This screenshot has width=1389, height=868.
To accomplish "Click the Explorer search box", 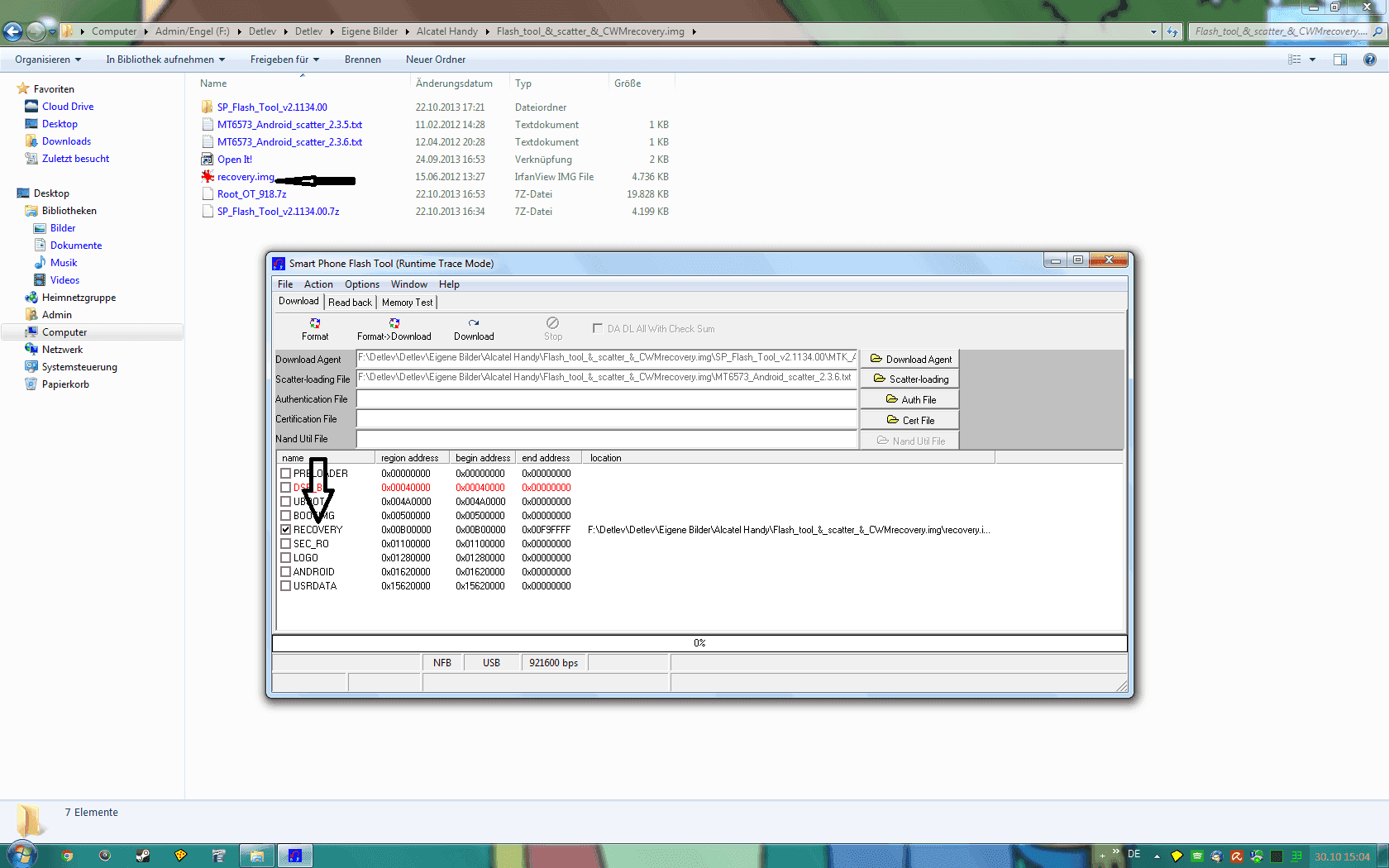I will pyautogui.click(x=1287, y=31).
